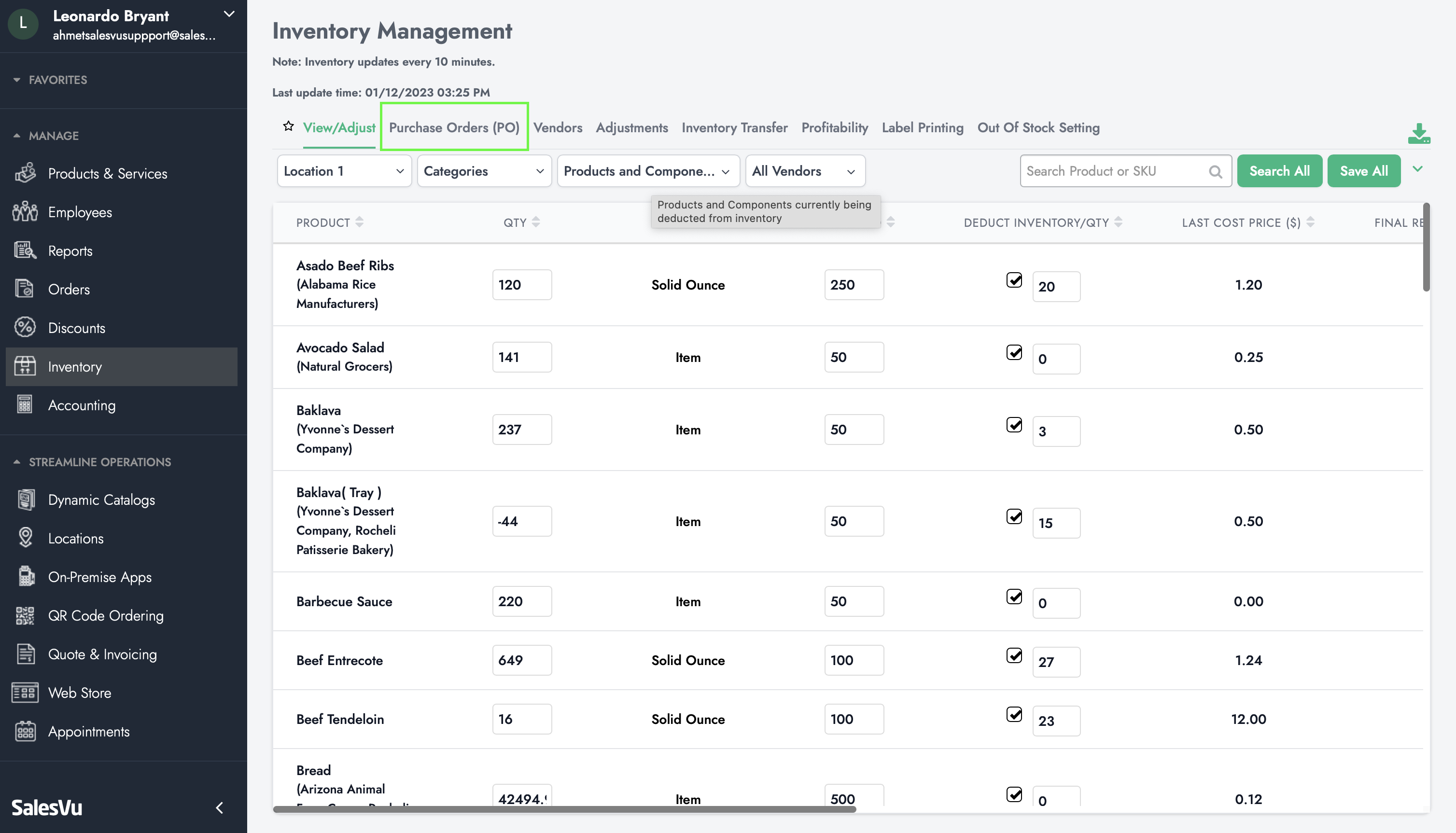Toggle deduct inventory checkbox for Barbecue Sauce
This screenshot has width=1456, height=833.
tap(1014, 597)
